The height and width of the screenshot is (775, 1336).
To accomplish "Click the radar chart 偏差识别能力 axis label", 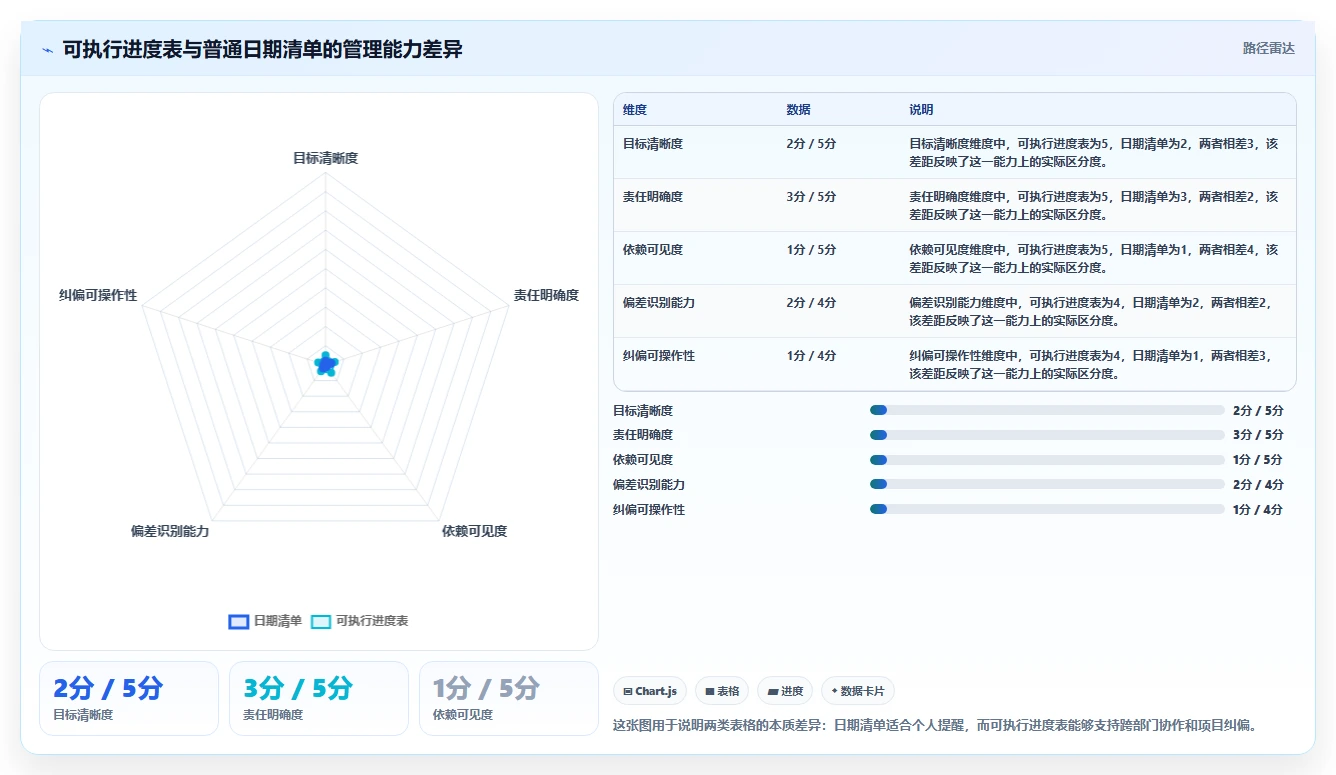I will click(170, 532).
